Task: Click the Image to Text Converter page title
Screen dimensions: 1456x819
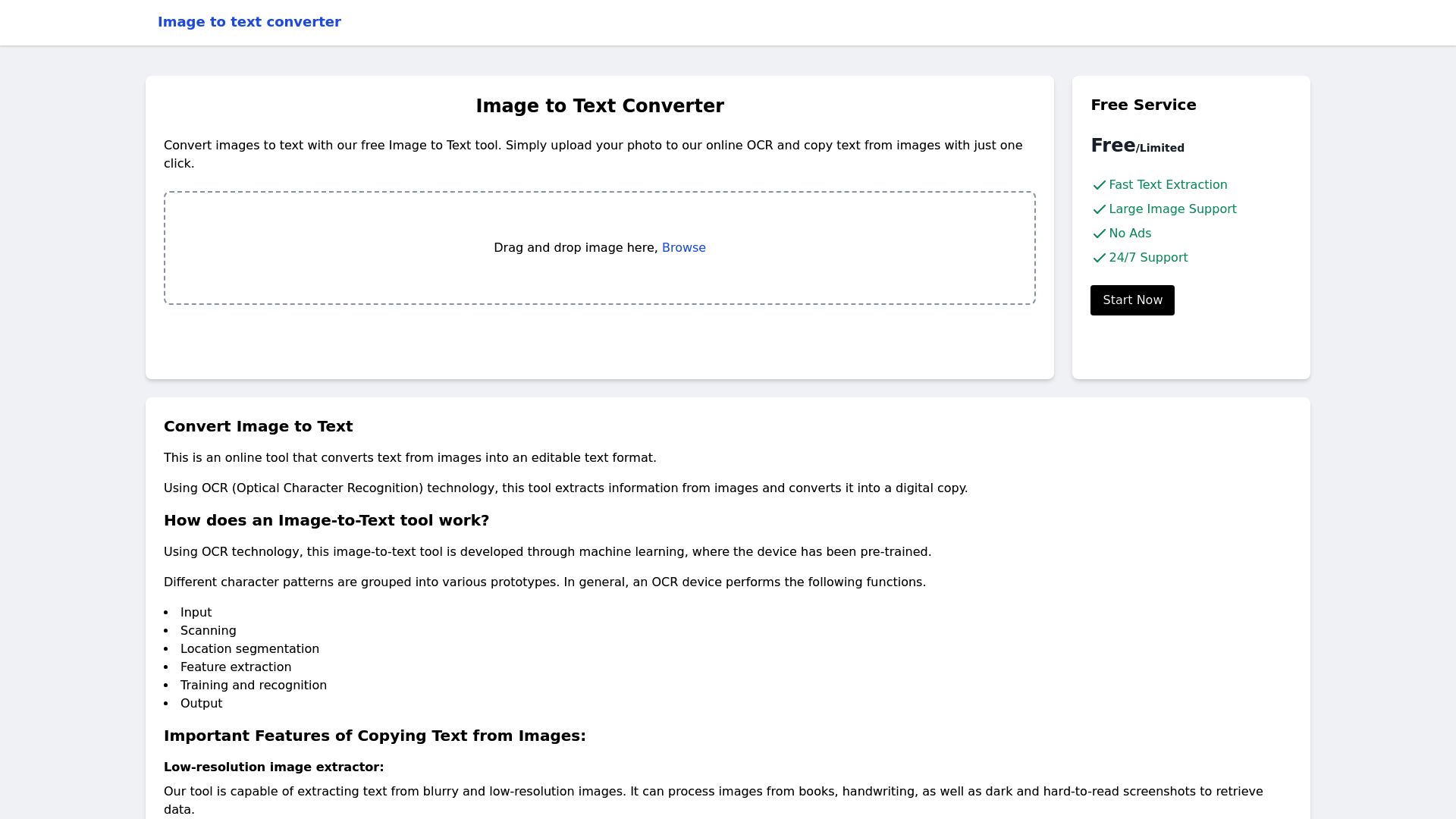Action: click(x=600, y=106)
